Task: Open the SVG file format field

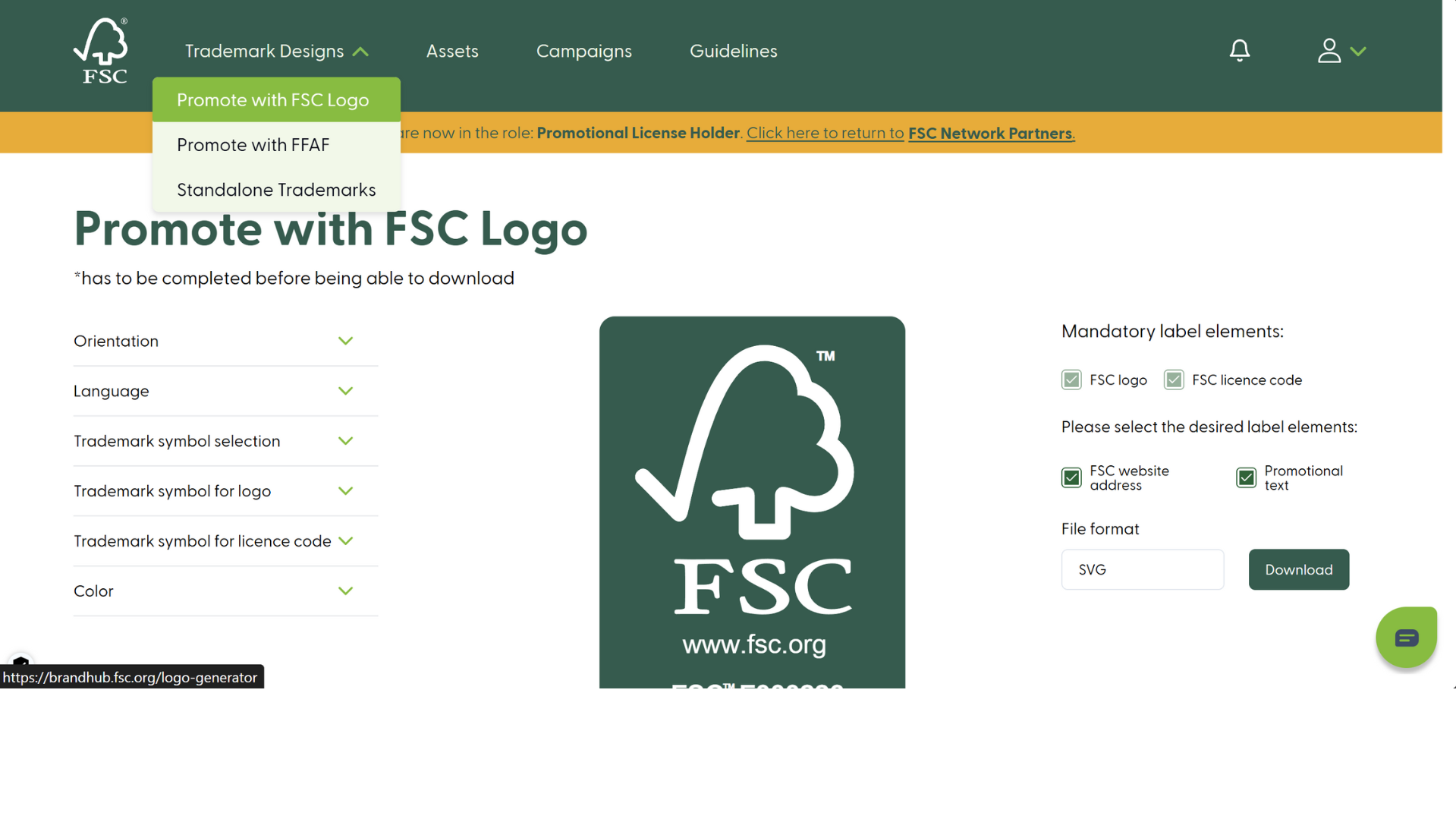Action: click(x=1142, y=569)
